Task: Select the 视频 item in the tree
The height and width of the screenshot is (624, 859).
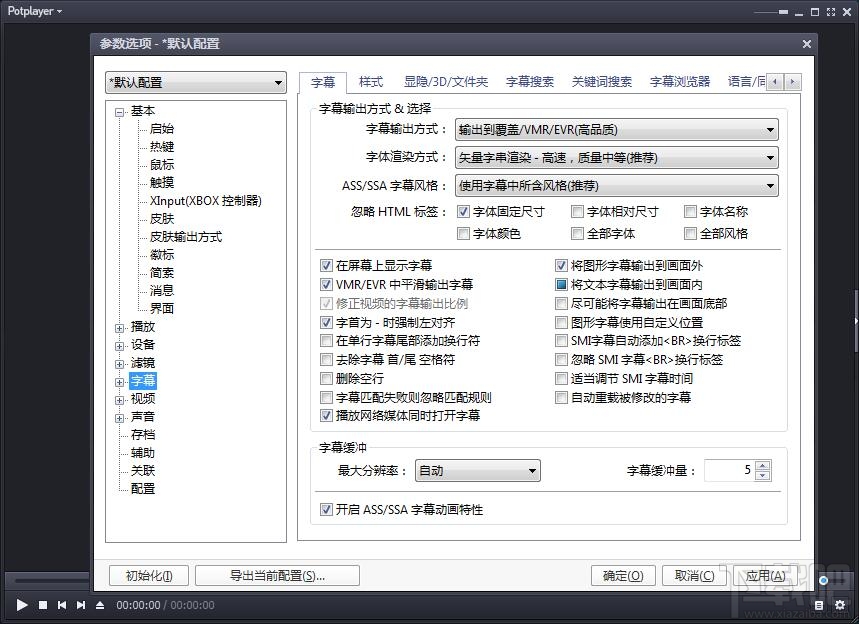Action: [x=141, y=398]
